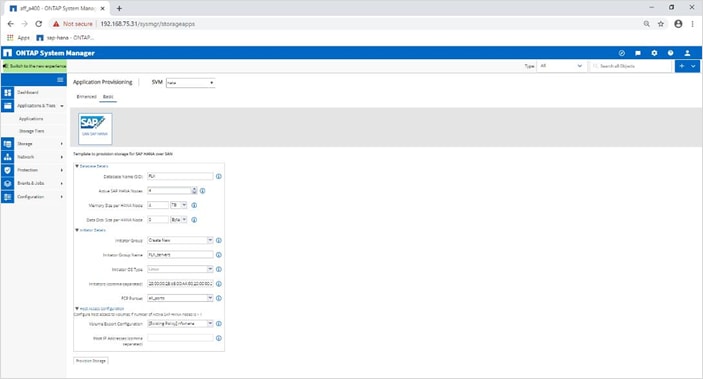Open Applications in the sidebar

coord(31,119)
